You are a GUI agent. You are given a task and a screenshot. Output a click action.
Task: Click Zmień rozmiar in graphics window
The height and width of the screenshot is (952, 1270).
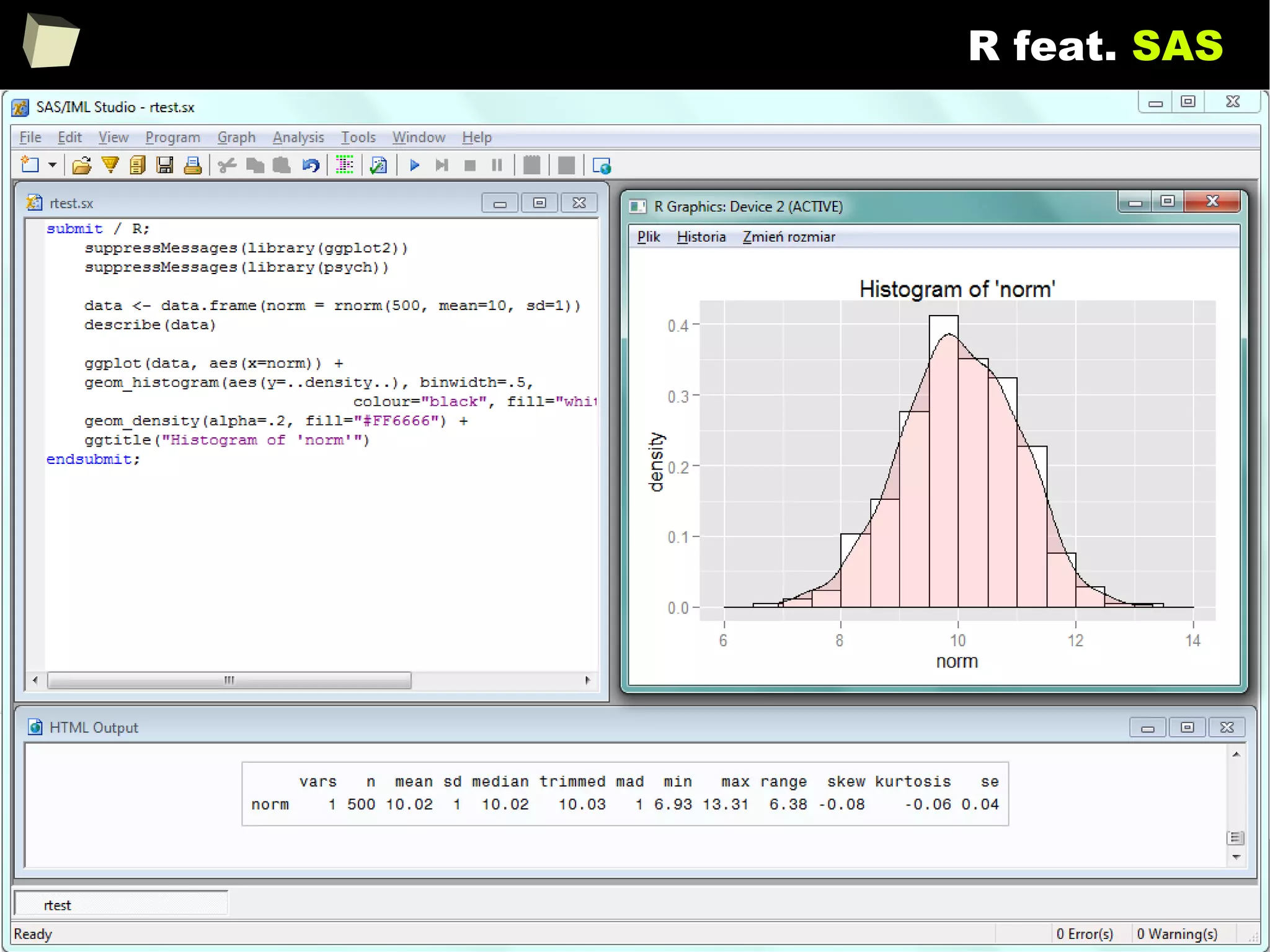click(x=788, y=237)
